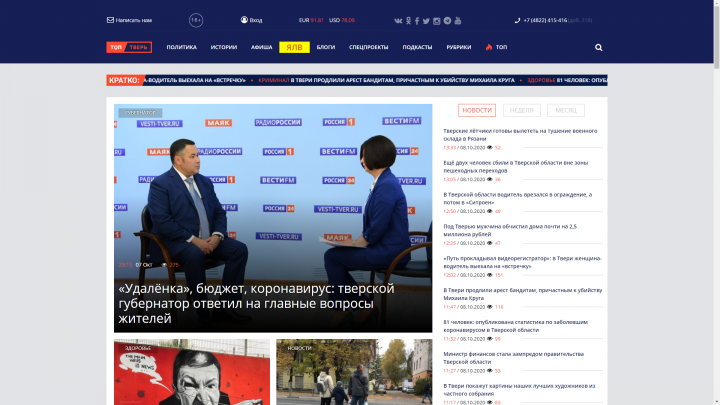The width and height of the screenshot is (720, 405).
Task: Click the Вход login link
Action: 256,20
